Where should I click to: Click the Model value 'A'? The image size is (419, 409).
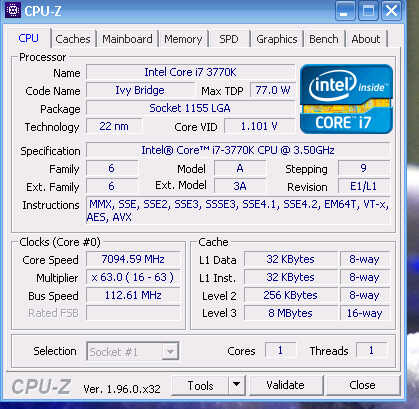[240, 168]
